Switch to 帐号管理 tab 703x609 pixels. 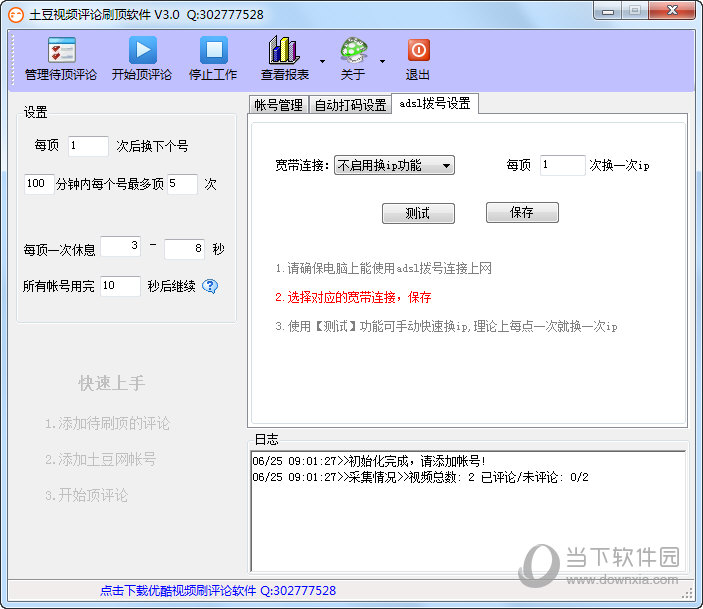[x=278, y=105]
